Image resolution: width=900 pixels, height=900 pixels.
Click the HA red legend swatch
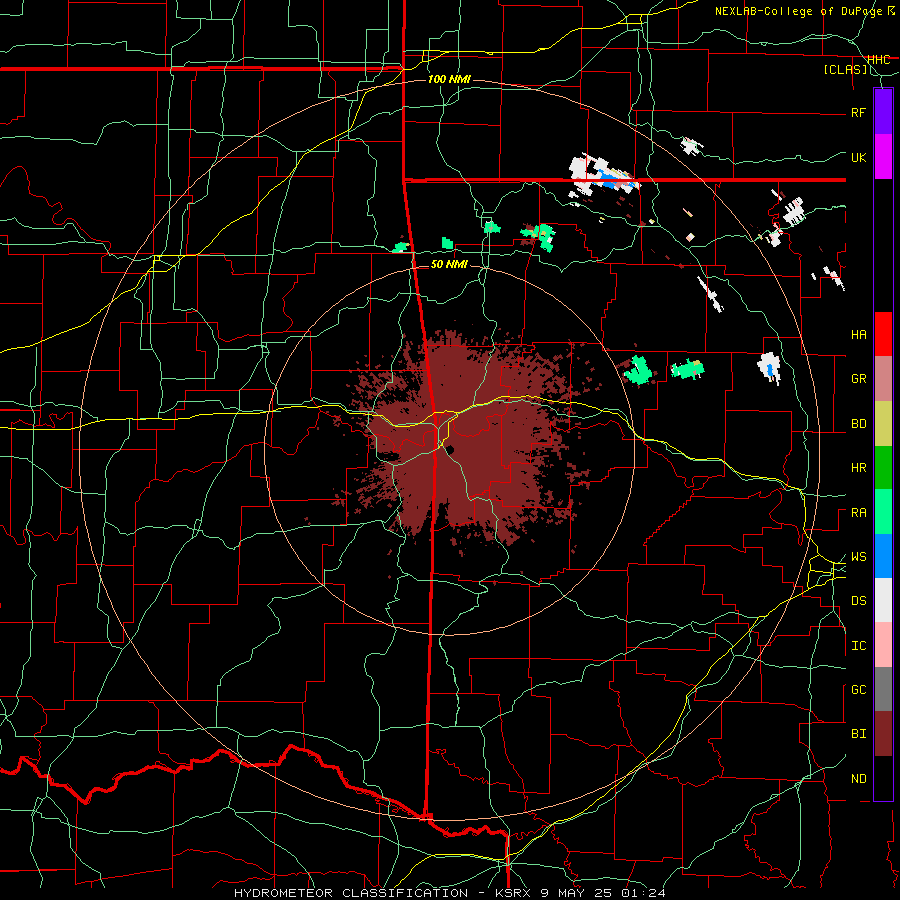coord(883,334)
